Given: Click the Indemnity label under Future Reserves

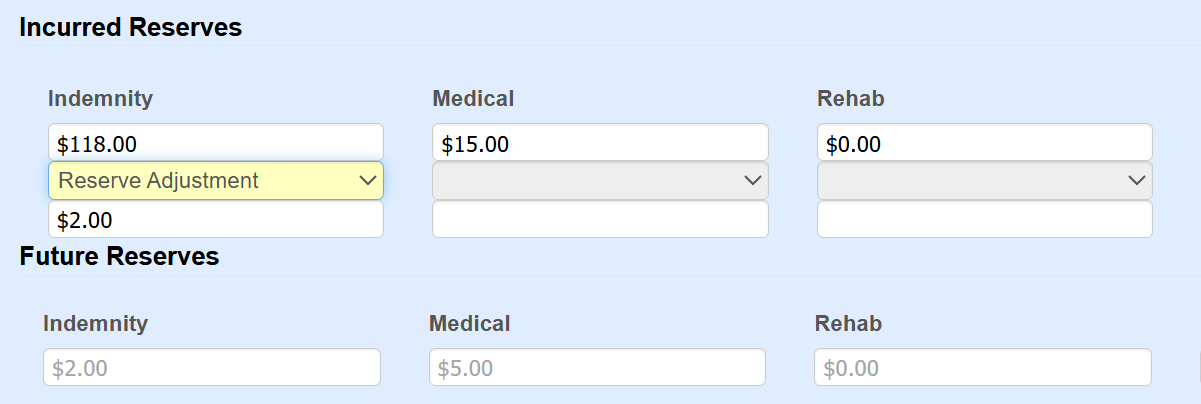Looking at the screenshot, I should point(96,324).
